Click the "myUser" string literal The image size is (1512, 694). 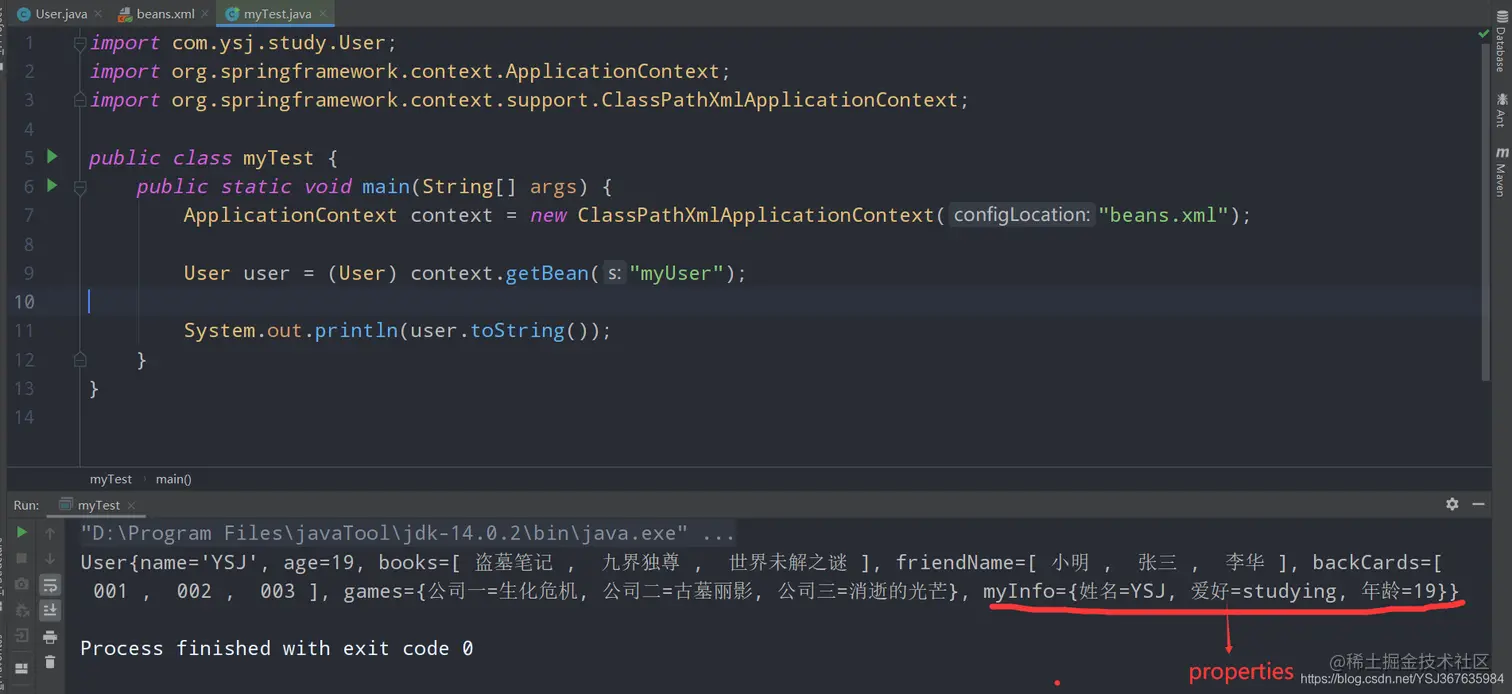point(677,273)
